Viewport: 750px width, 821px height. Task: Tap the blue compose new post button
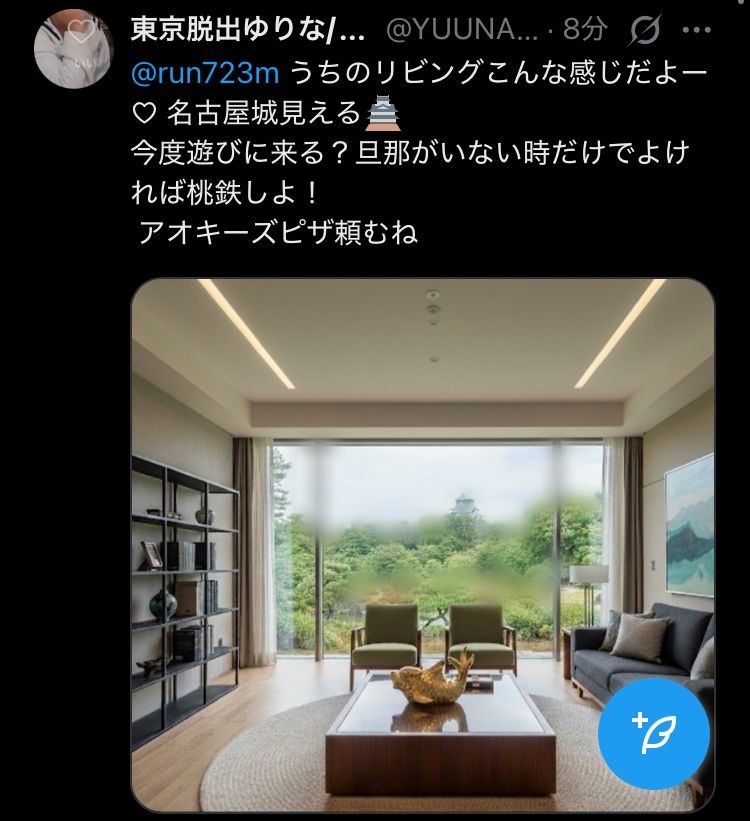(x=654, y=733)
